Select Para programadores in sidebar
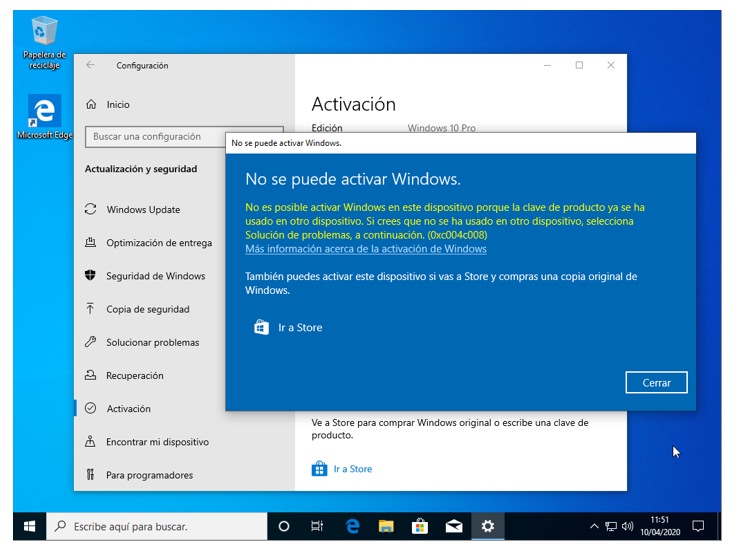The image size is (738, 552). coord(150,475)
